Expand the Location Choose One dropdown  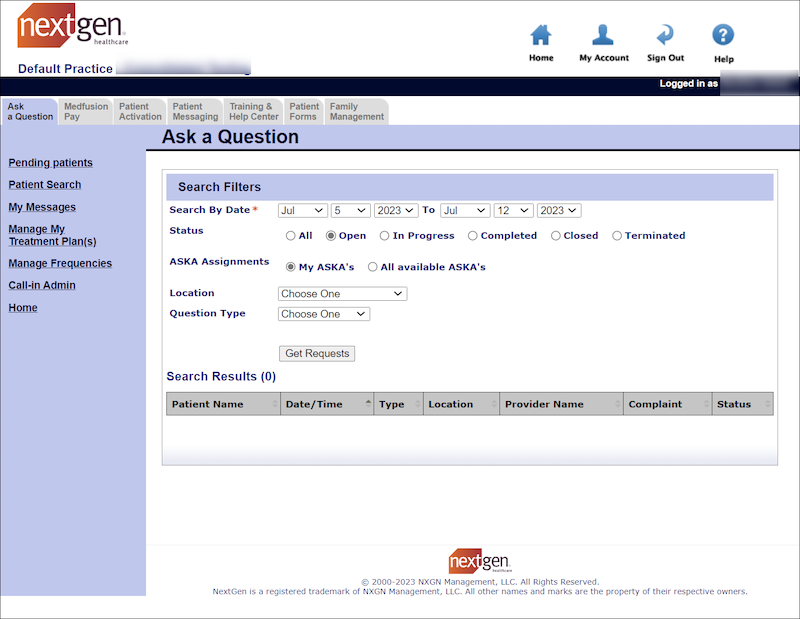click(342, 294)
